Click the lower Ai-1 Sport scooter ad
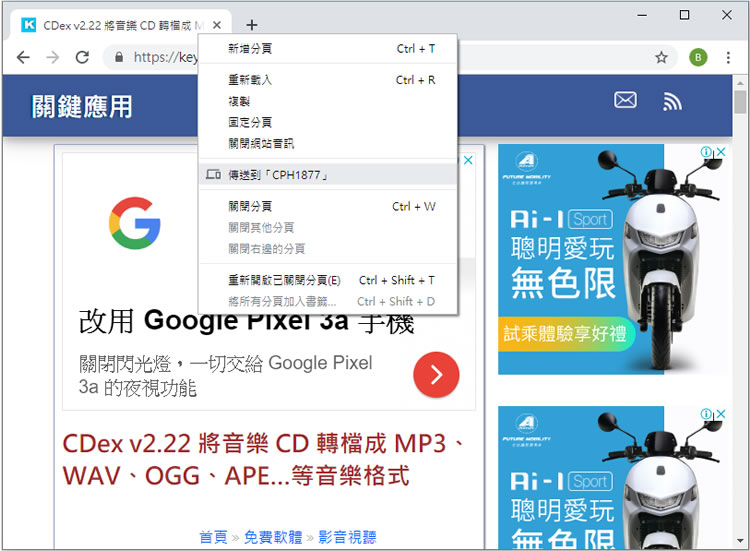The image size is (750, 551). pos(613,477)
